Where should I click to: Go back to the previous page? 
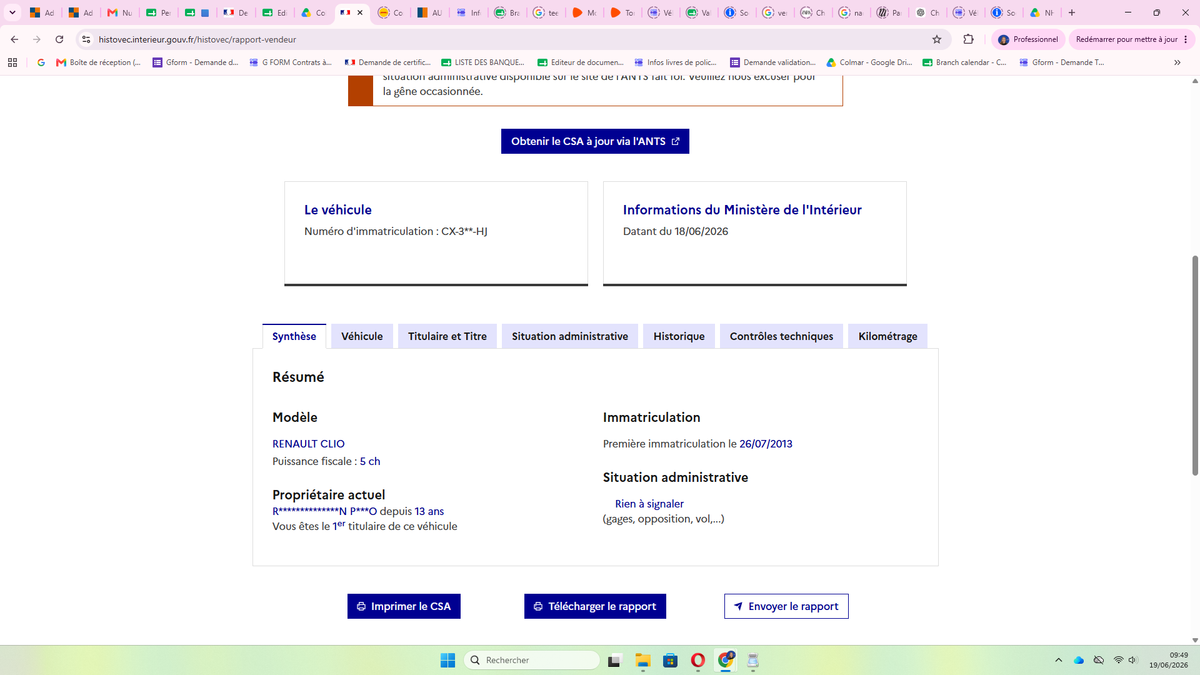click(x=14, y=39)
